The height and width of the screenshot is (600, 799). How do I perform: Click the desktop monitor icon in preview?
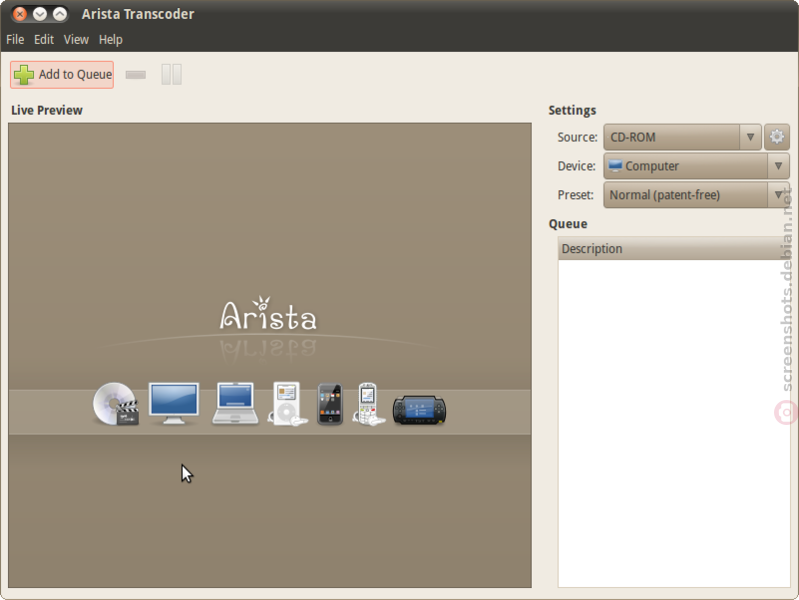pos(174,403)
